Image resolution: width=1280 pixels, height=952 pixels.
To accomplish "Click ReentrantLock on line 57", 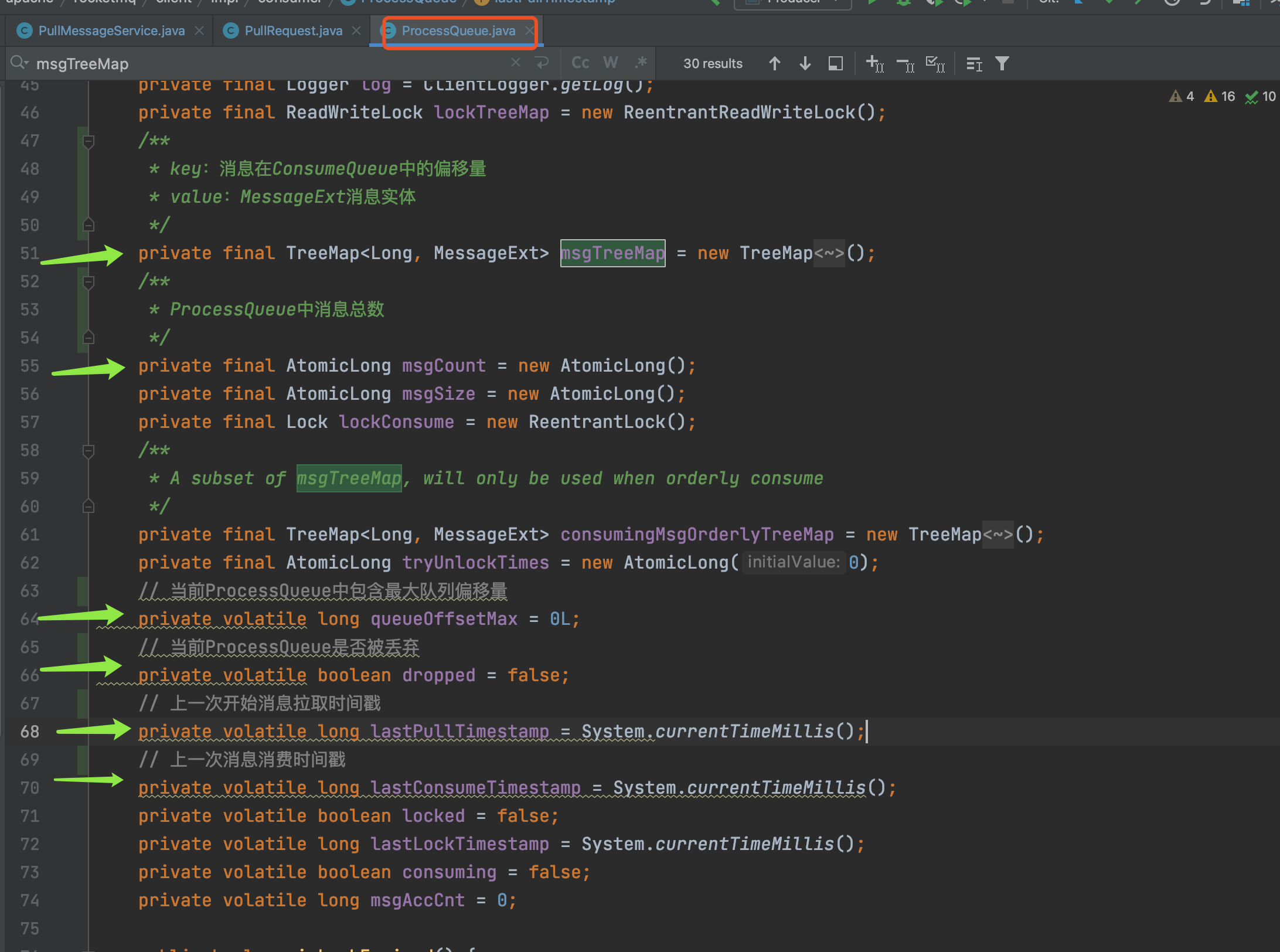I will [x=597, y=422].
